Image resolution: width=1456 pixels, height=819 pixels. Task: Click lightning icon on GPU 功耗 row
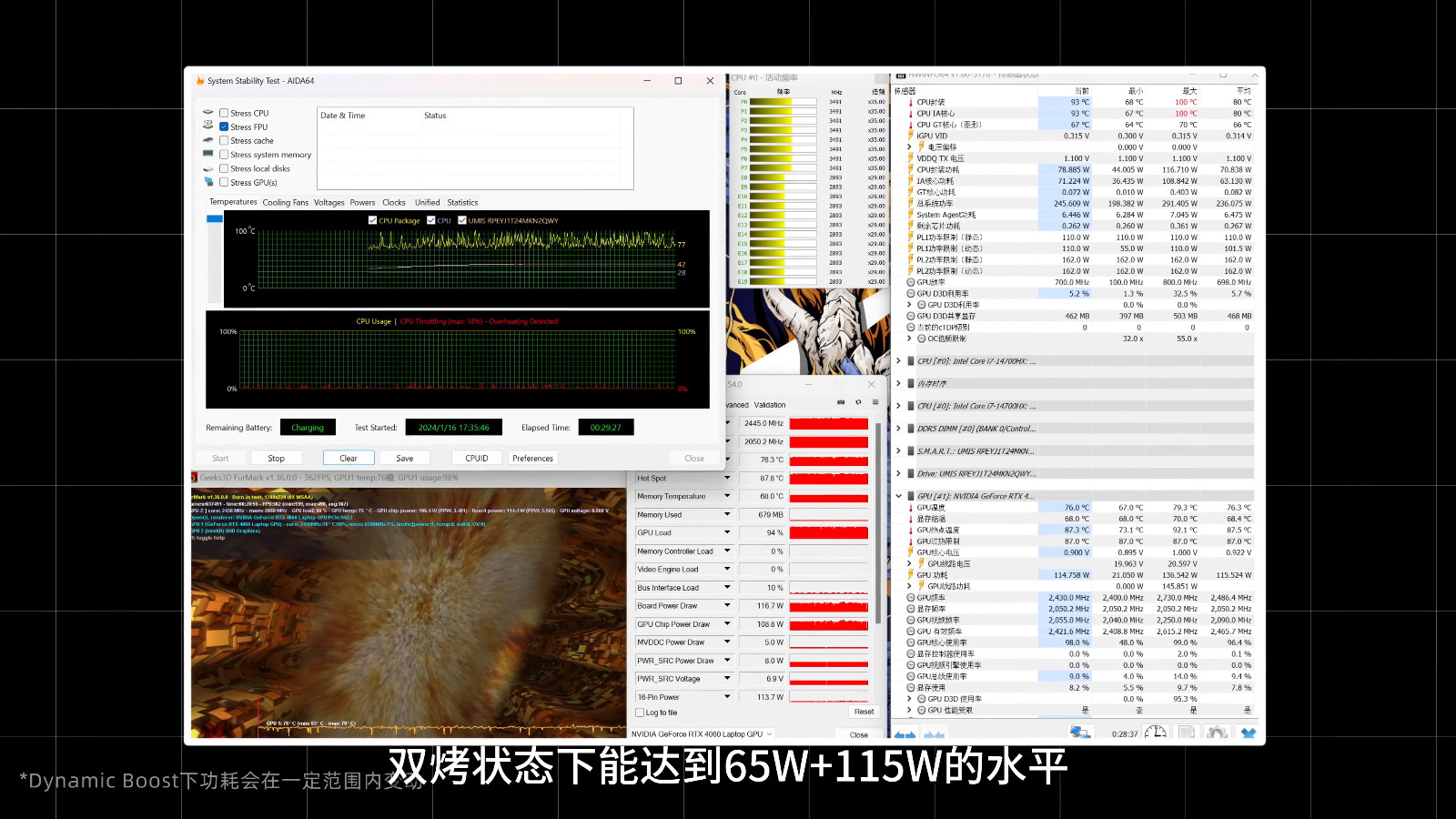pos(911,575)
